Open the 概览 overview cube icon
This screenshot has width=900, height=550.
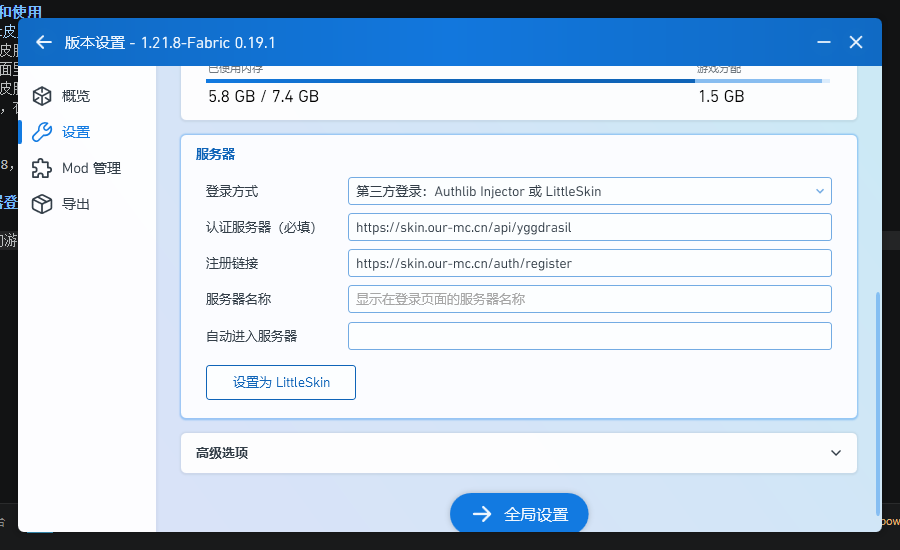[x=42, y=96]
